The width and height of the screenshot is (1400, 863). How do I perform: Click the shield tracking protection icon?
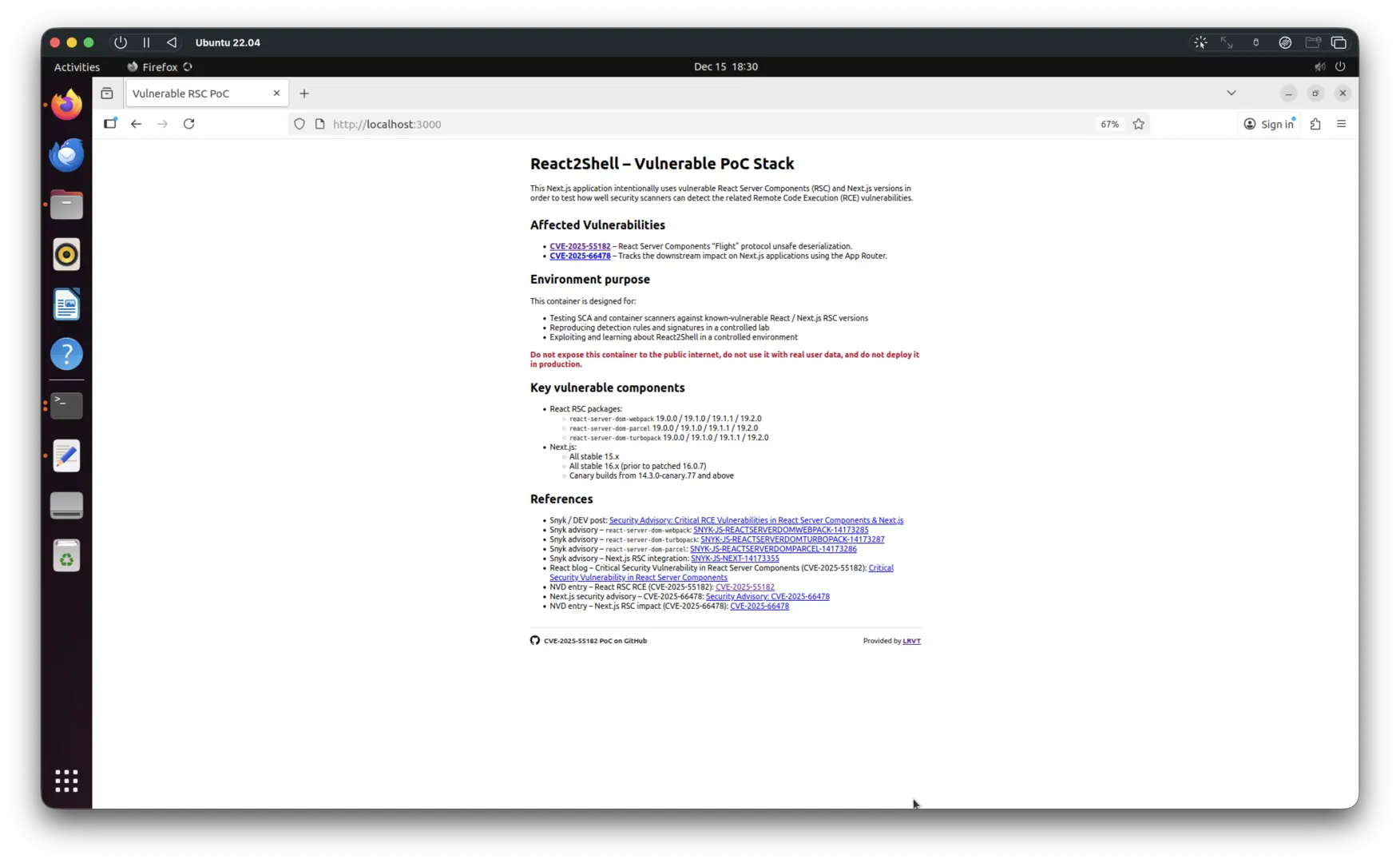pyautogui.click(x=299, y=124)
